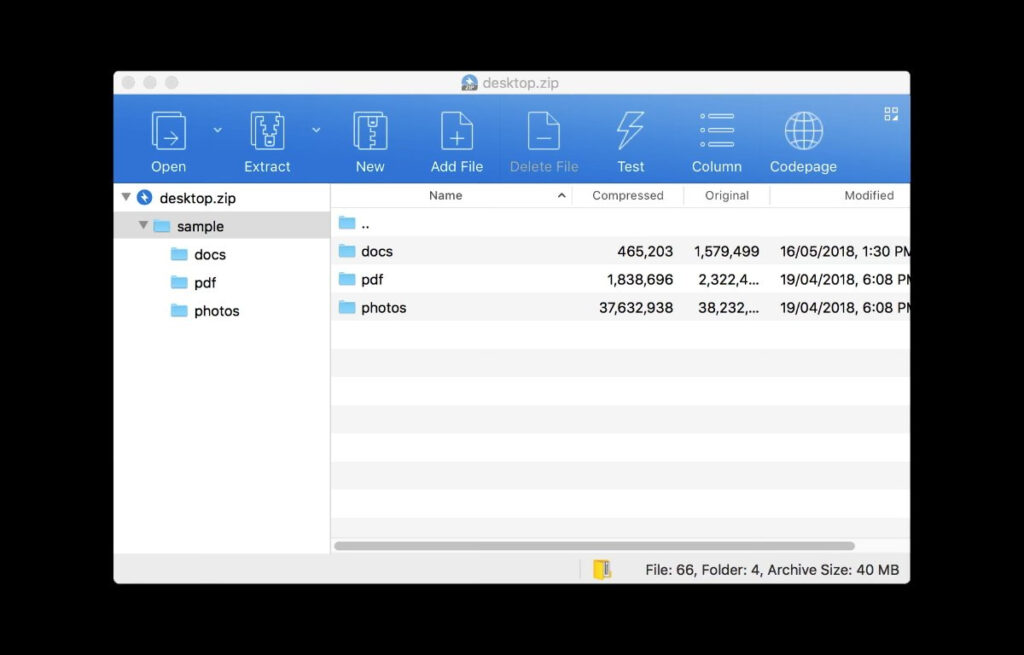
Task: Collapse the desktop.zip tree root
Action: [x=126, y=198]
